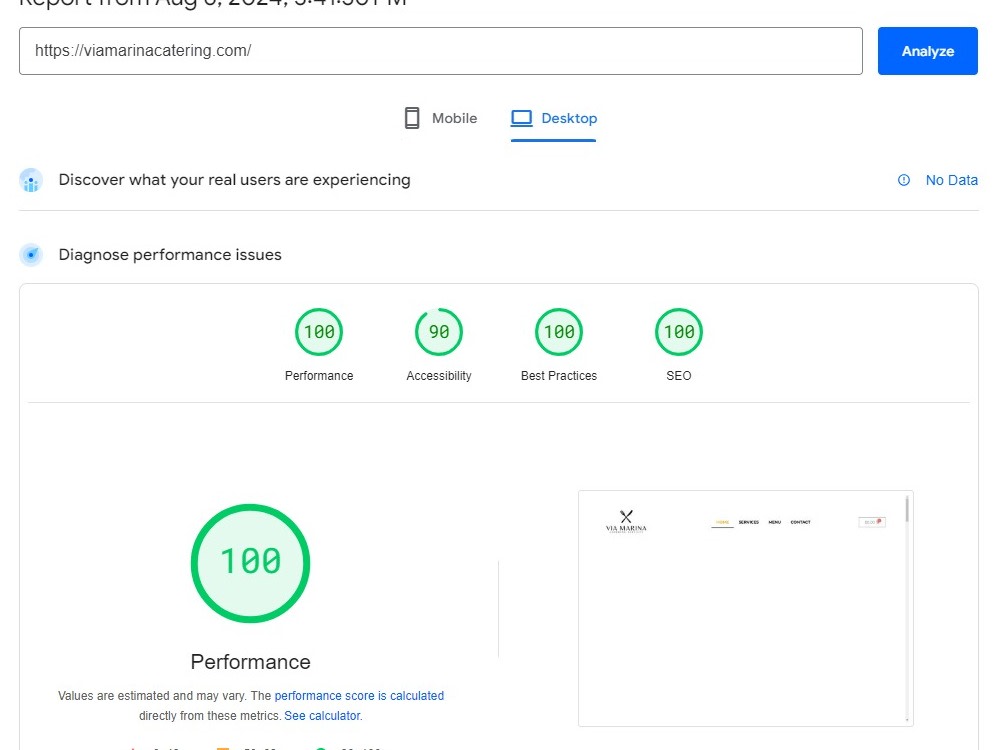This screenshot has height=750, width=1000.
Task: Click the Accessibility 90 score gauge
Action: (x=439, y=332)
